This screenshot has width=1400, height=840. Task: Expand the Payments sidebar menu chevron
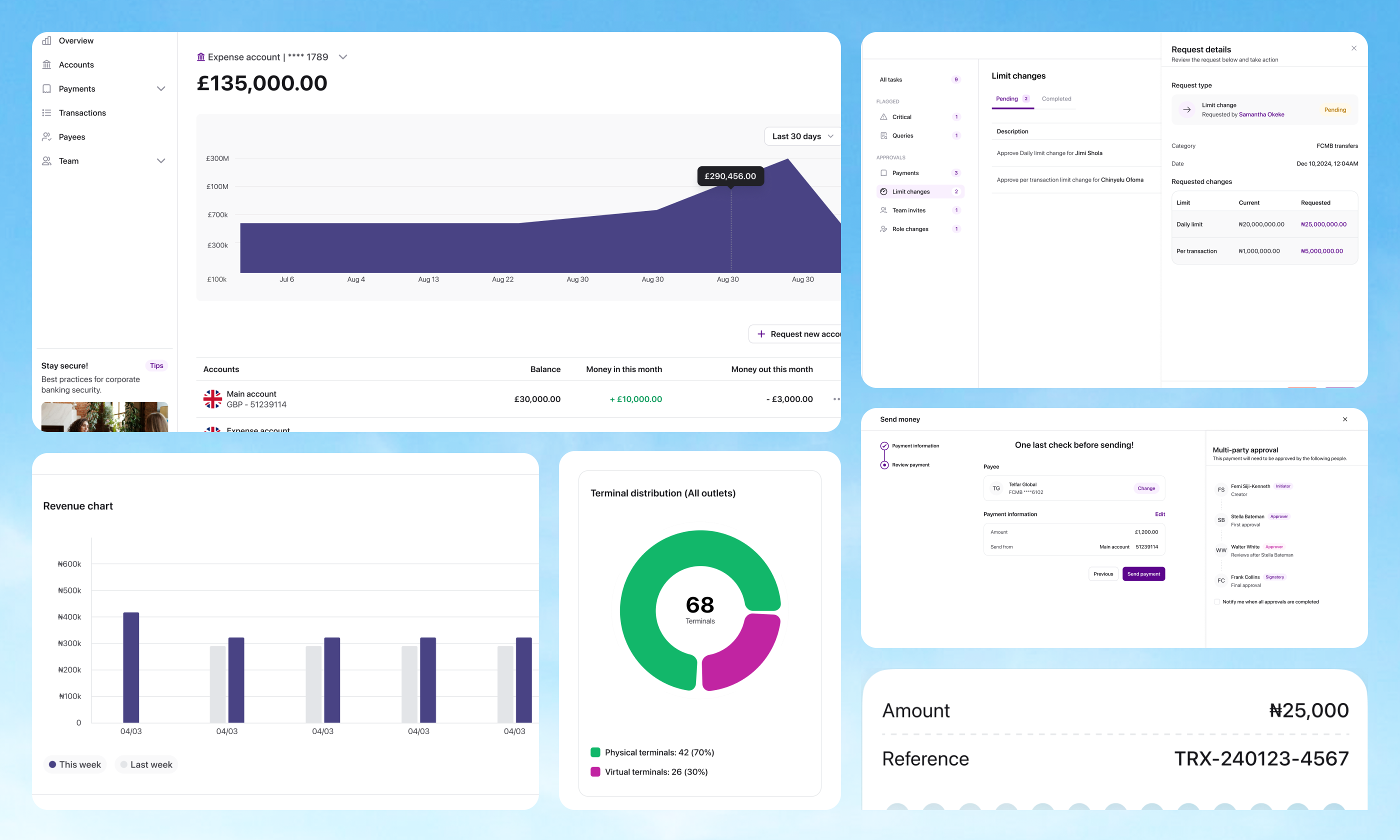160,89
